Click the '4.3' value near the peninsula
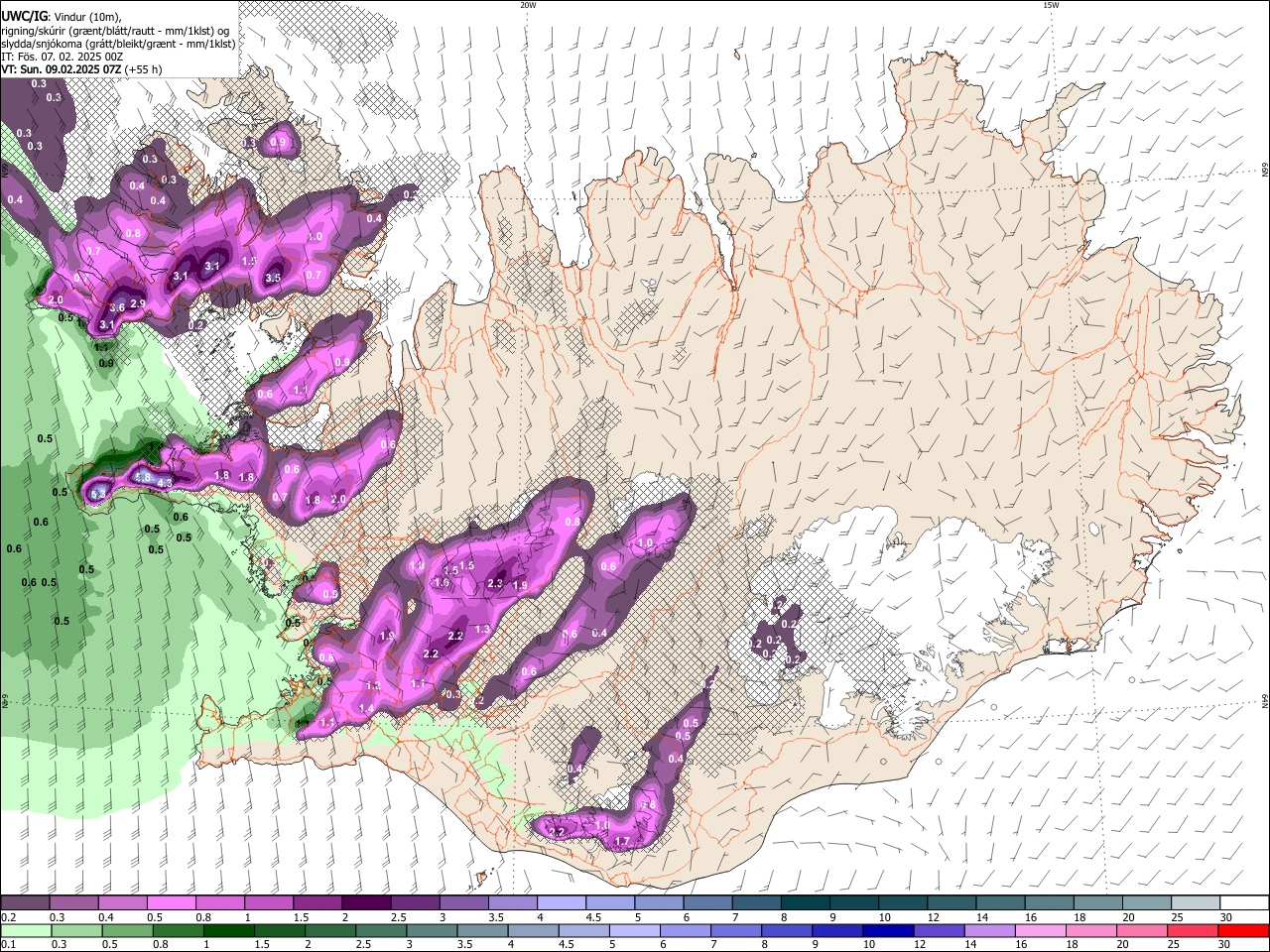 (x=165, y=483)
